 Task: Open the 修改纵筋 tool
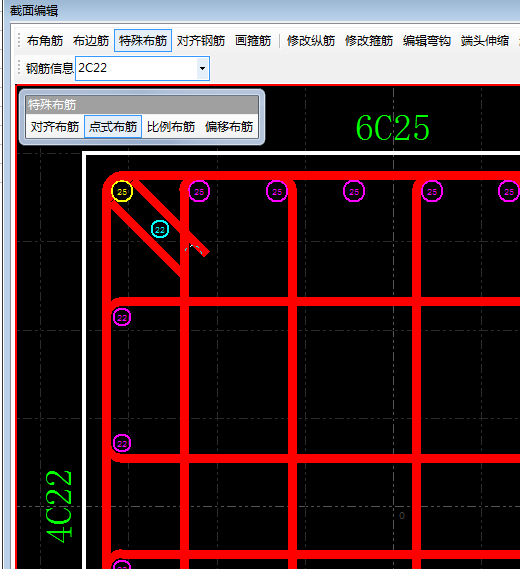pyautogui.click(x=311, y=41)
